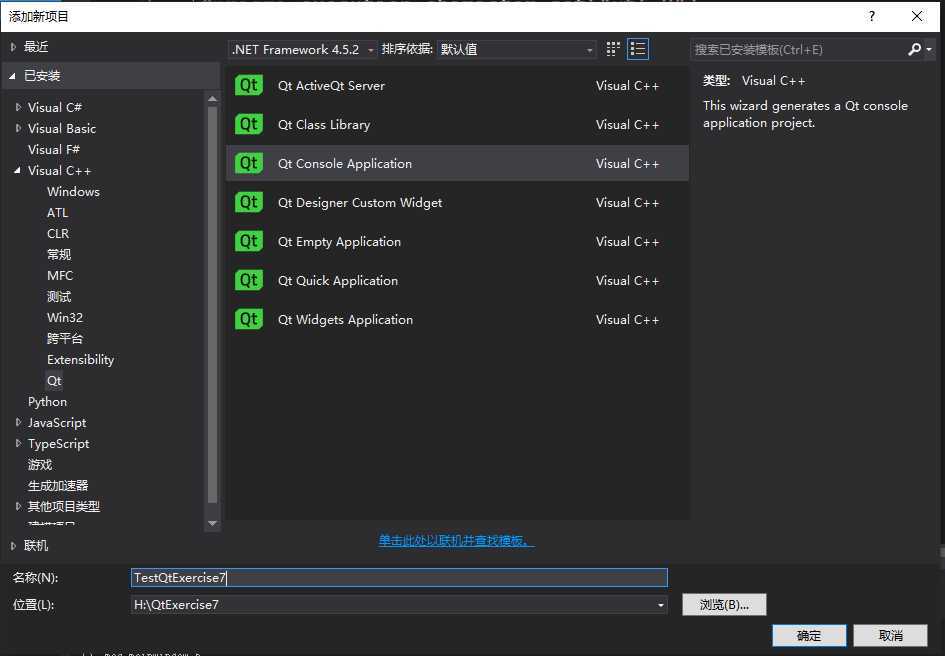This screenshot has height=656, width=945.
Task: Expand the 联机 section
Action: [13, 545]
